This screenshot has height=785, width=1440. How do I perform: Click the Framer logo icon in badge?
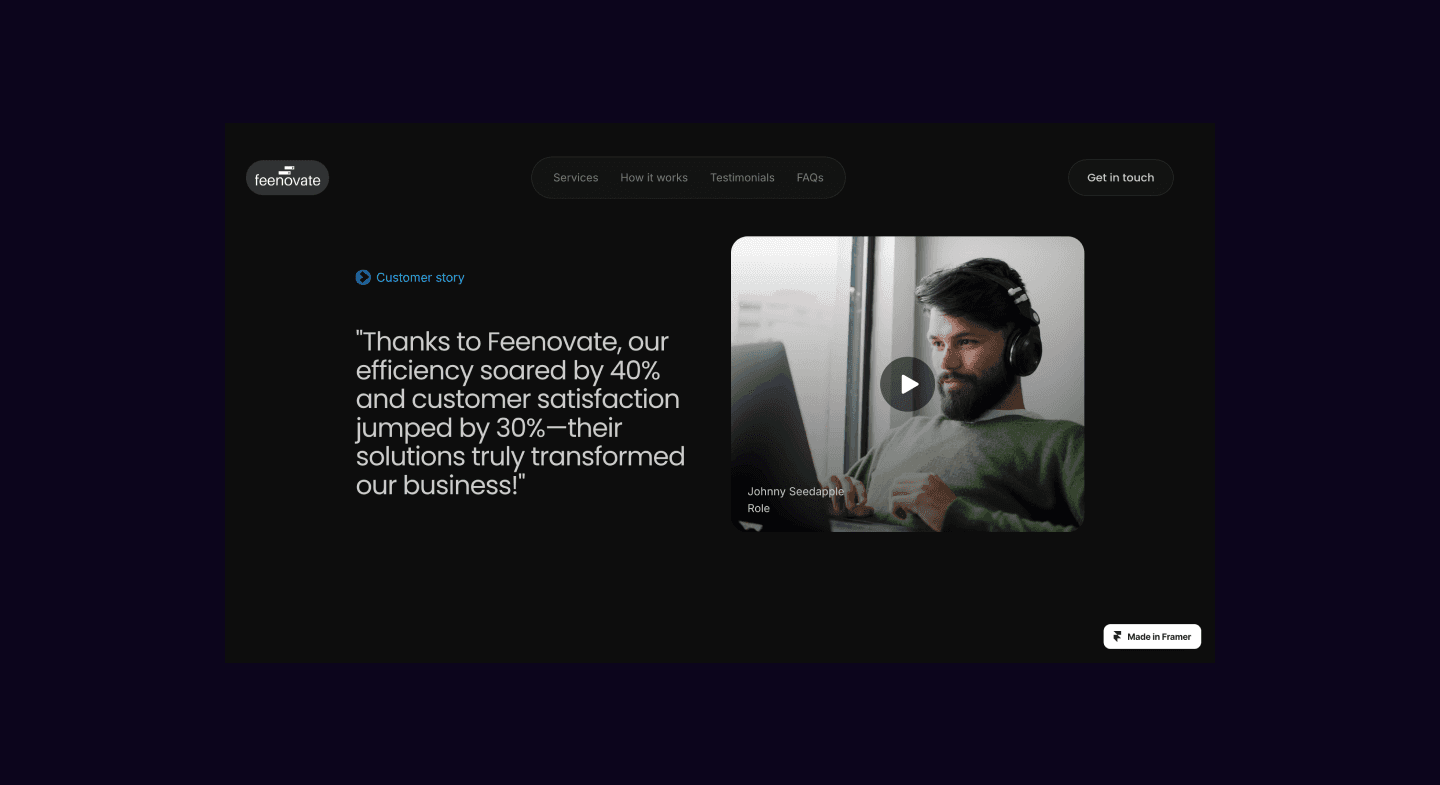coord(1117,637)
